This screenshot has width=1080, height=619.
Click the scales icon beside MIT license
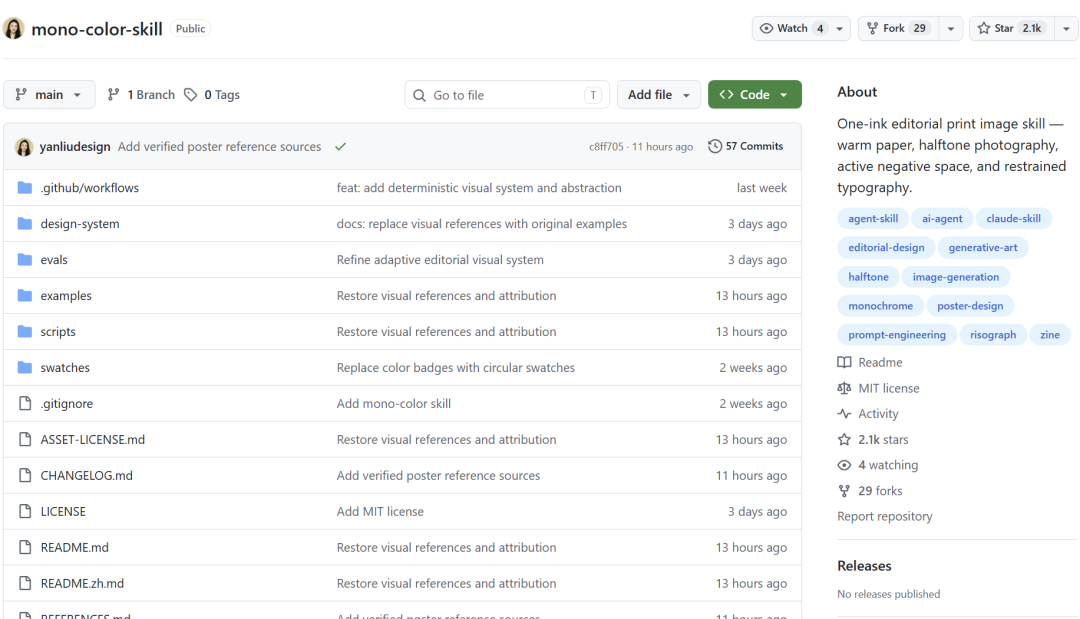coord(844,388)
